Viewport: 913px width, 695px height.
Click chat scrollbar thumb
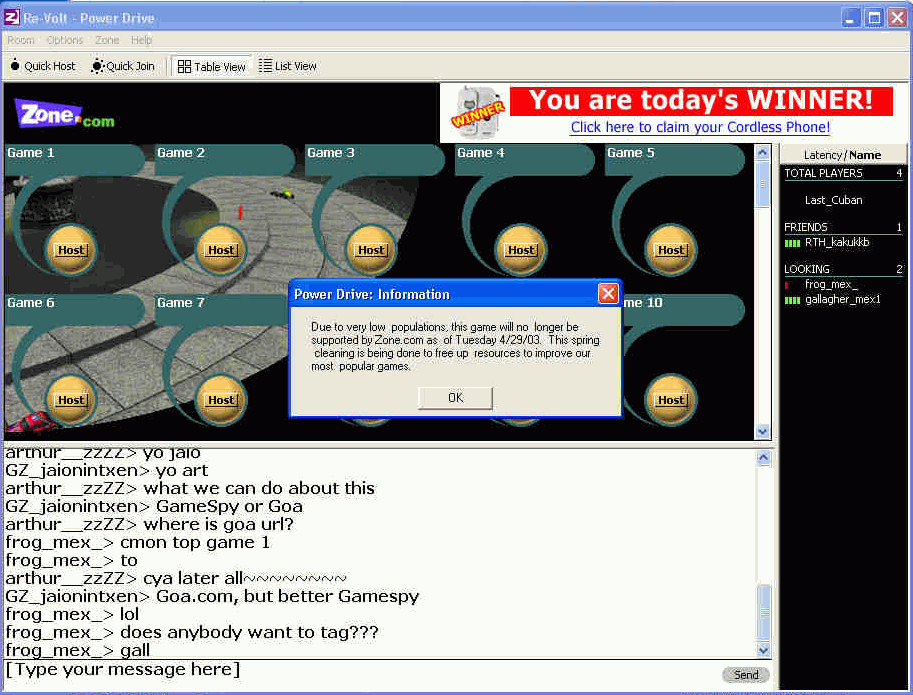pos(764,612)
